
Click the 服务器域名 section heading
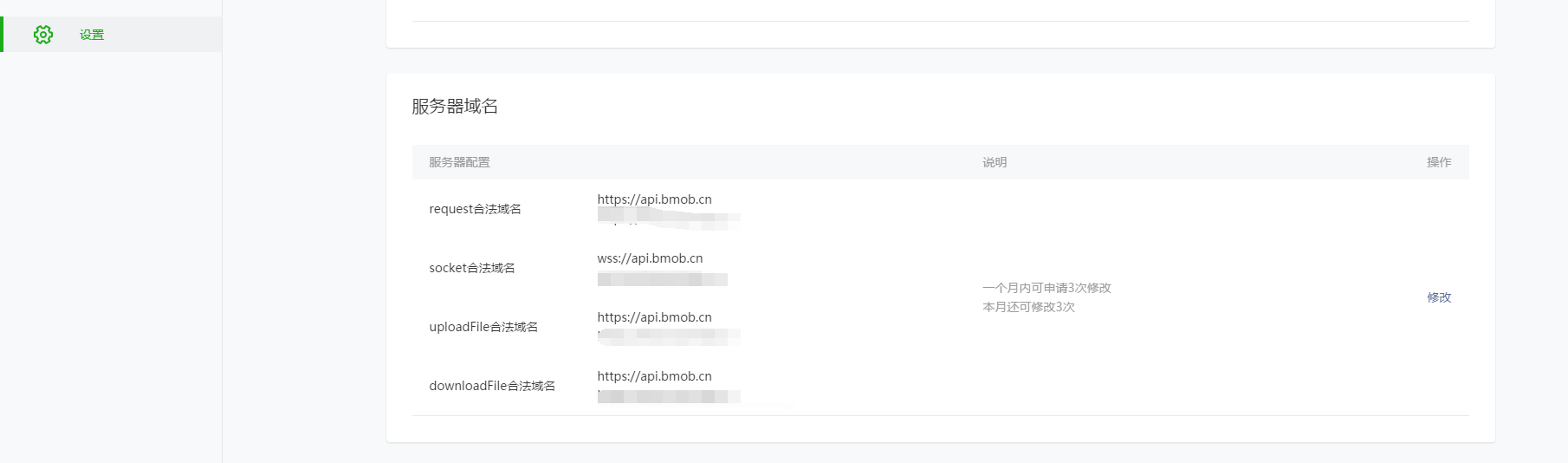[x=455, y=107]
